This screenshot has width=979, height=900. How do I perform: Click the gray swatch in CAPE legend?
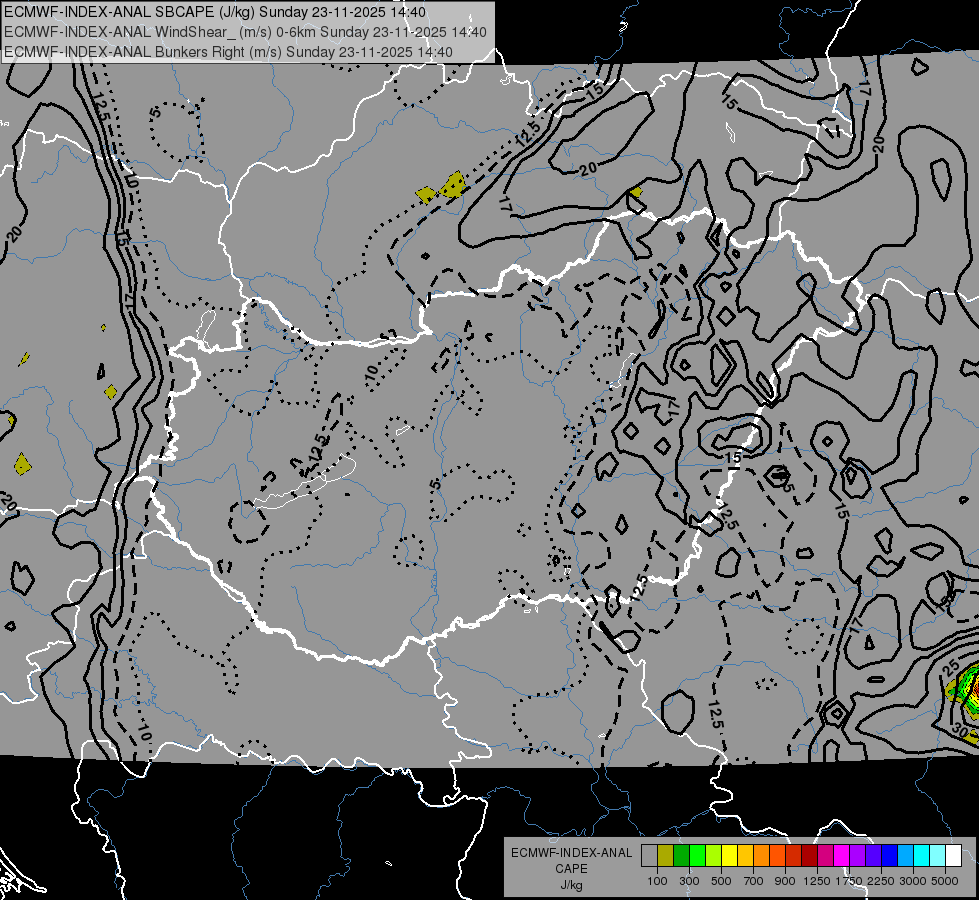tap(649, 856)
